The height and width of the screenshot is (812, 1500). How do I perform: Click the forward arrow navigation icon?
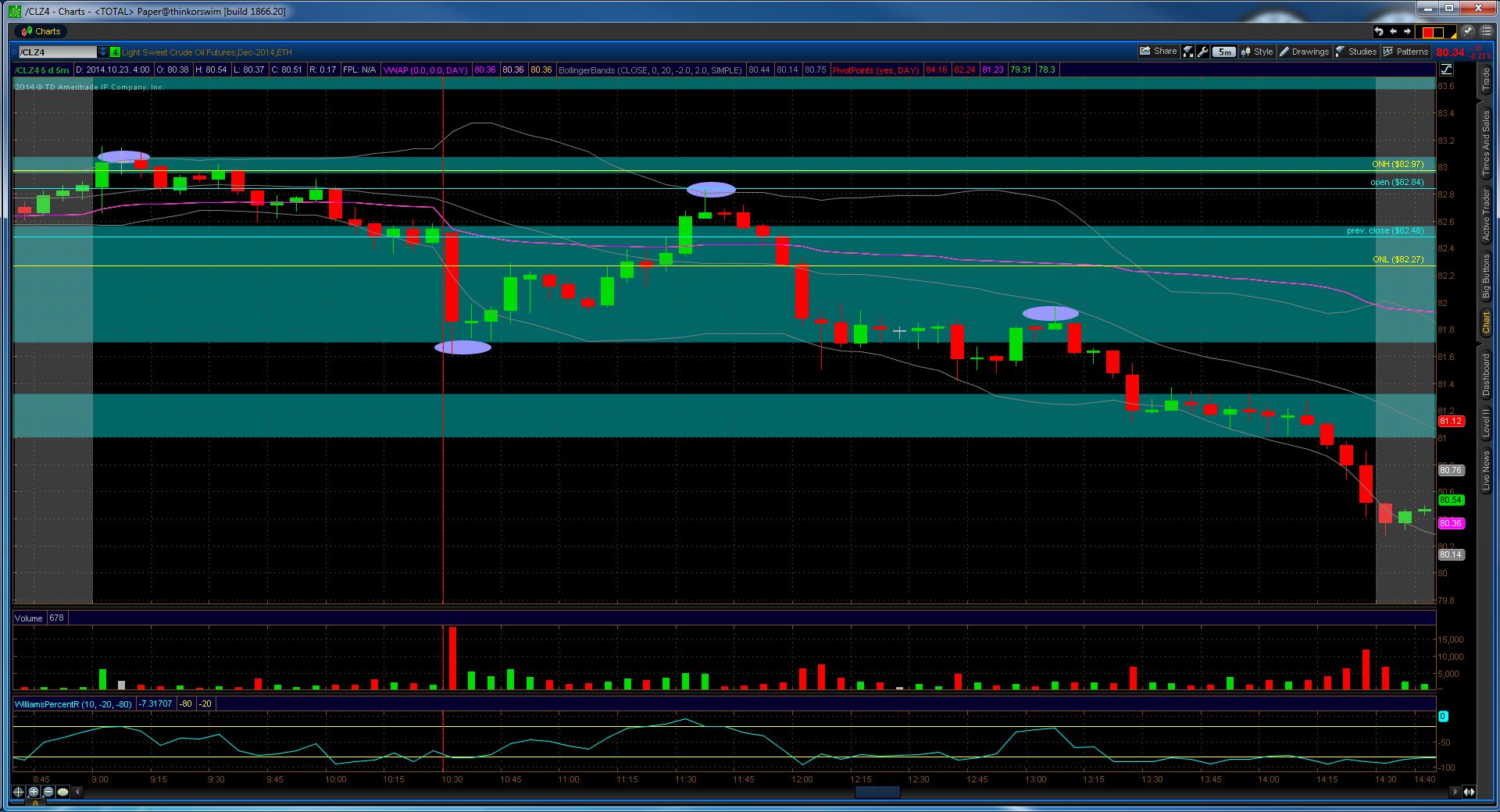[1407, 32]
